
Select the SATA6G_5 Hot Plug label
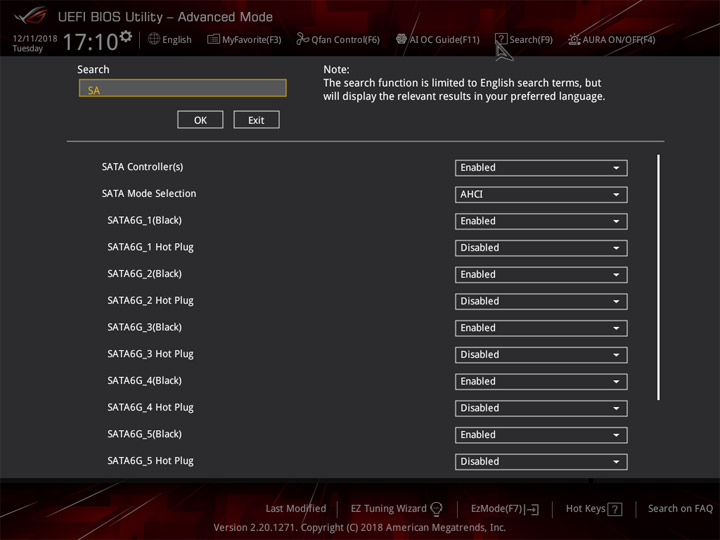click(151, 461)
